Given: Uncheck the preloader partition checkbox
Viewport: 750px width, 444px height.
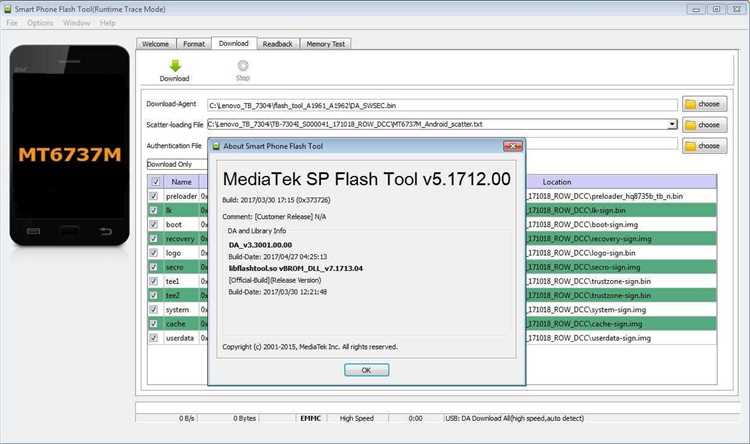Looking at the screenshot, I should point(154,197).
